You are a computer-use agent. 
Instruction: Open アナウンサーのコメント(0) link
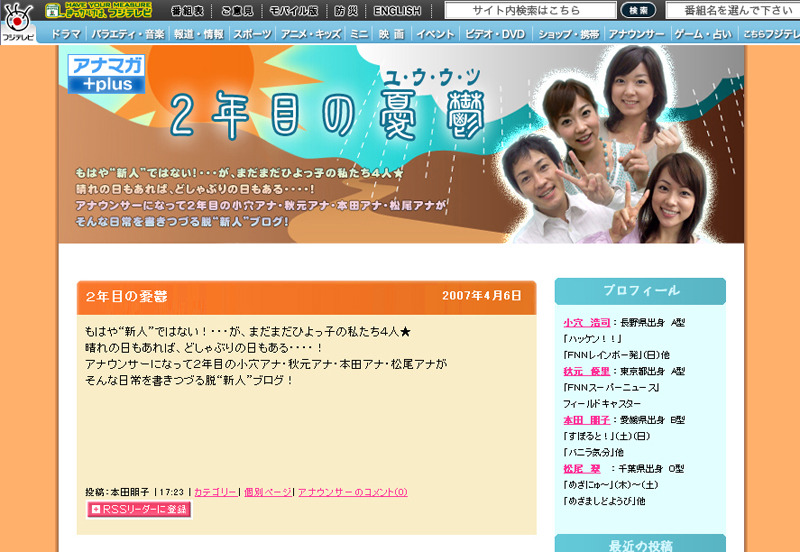353,492
